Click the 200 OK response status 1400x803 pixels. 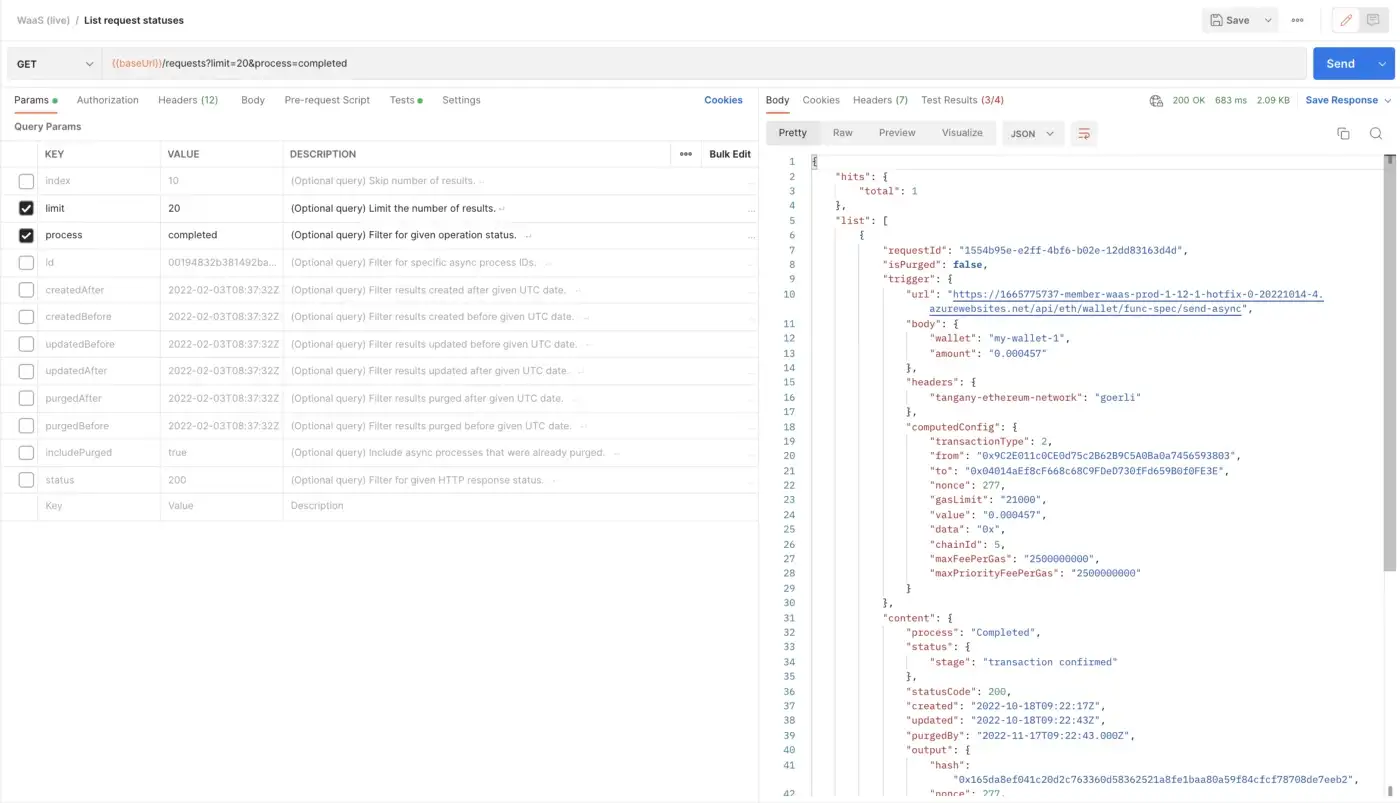point(1188,100)
